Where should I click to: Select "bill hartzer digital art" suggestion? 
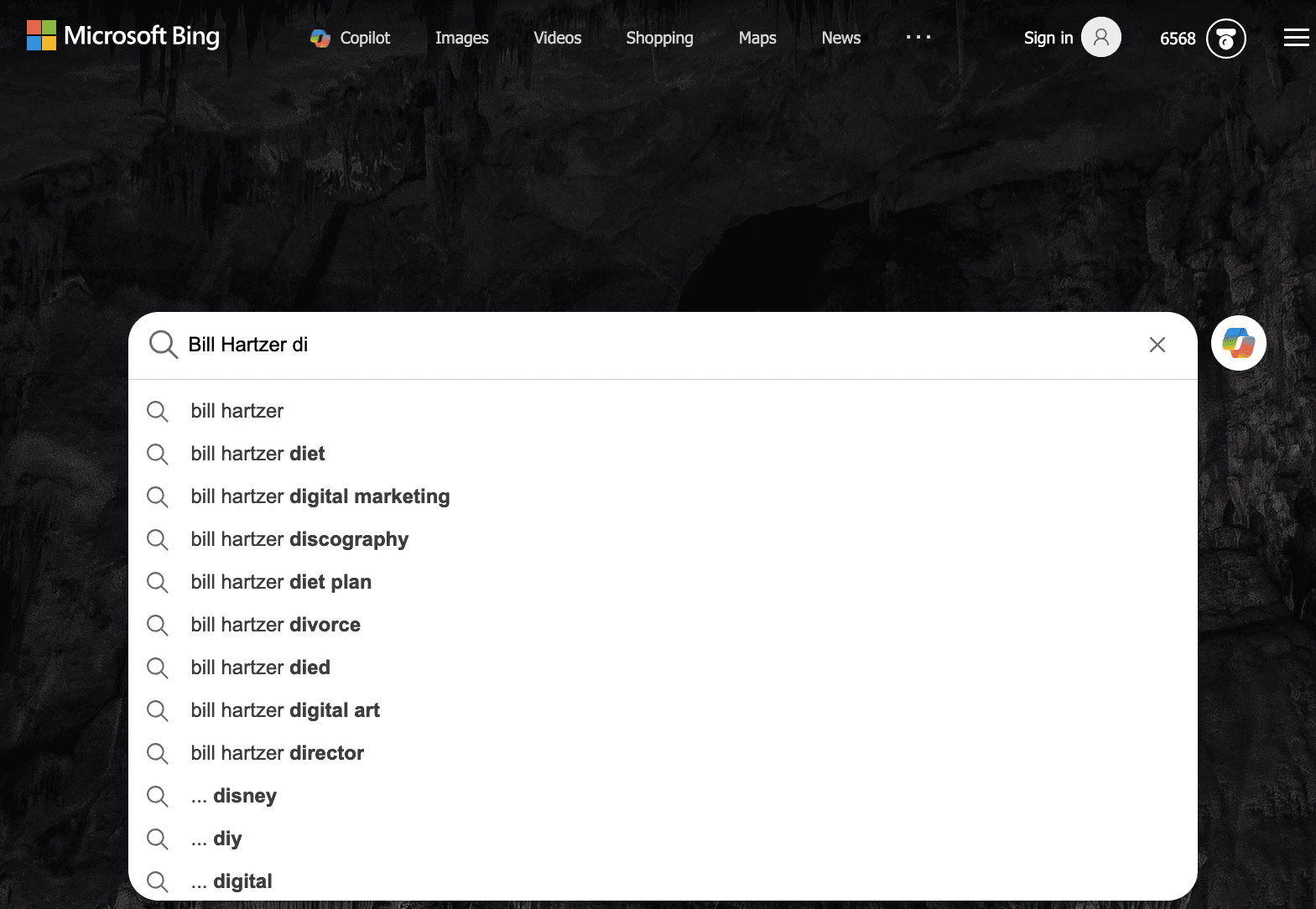(x=663, y=710)
